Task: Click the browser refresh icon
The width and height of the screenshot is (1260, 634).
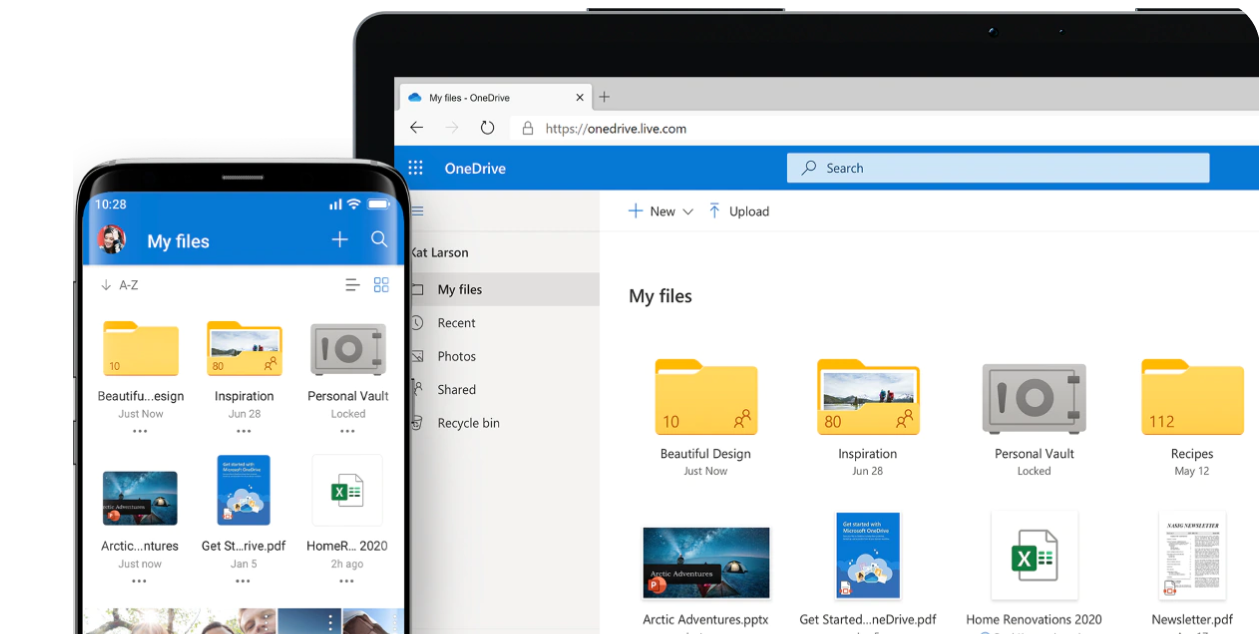Action: tap(487, 128)
